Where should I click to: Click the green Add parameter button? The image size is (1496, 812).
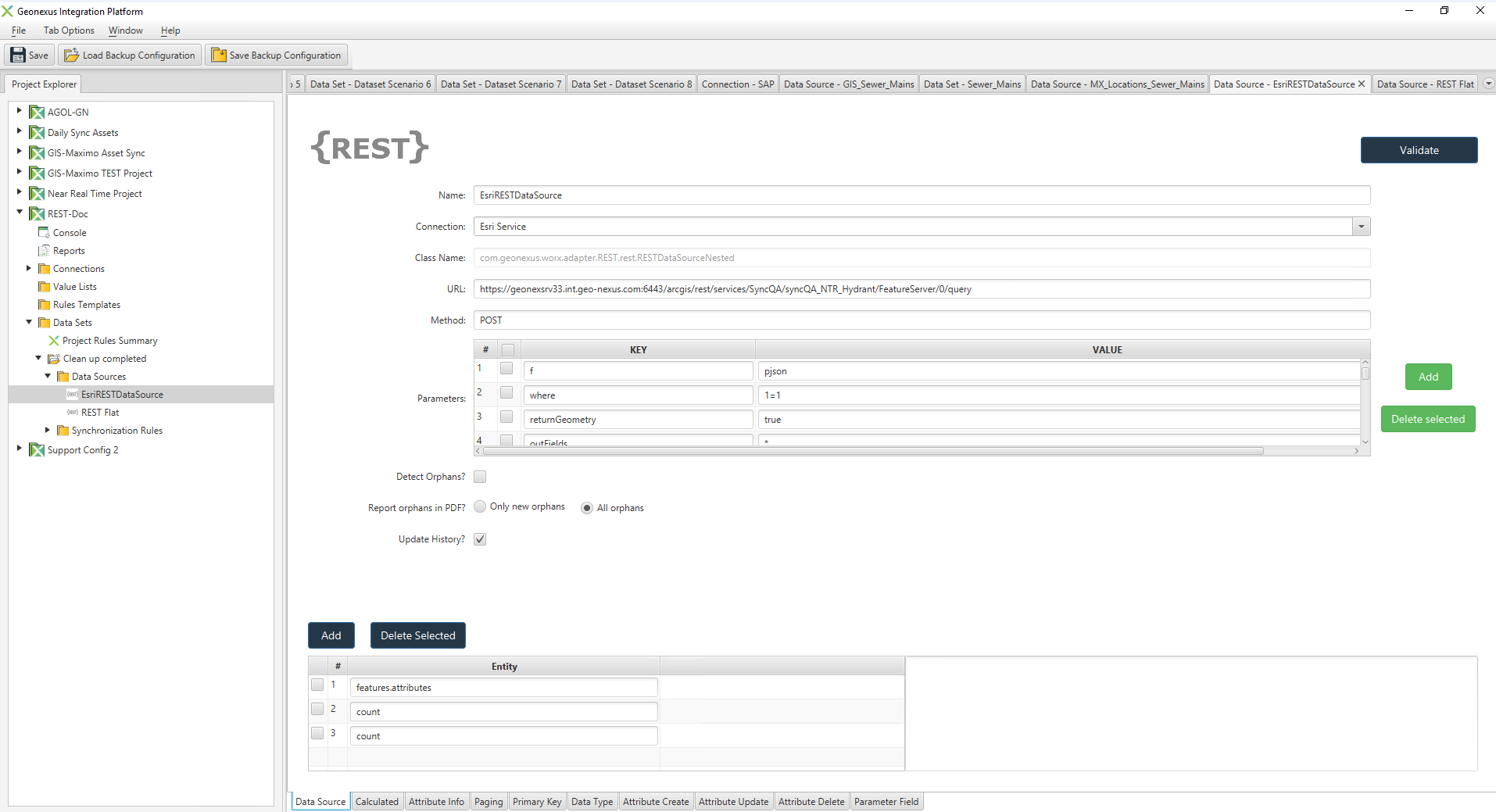pos(1428,377)
